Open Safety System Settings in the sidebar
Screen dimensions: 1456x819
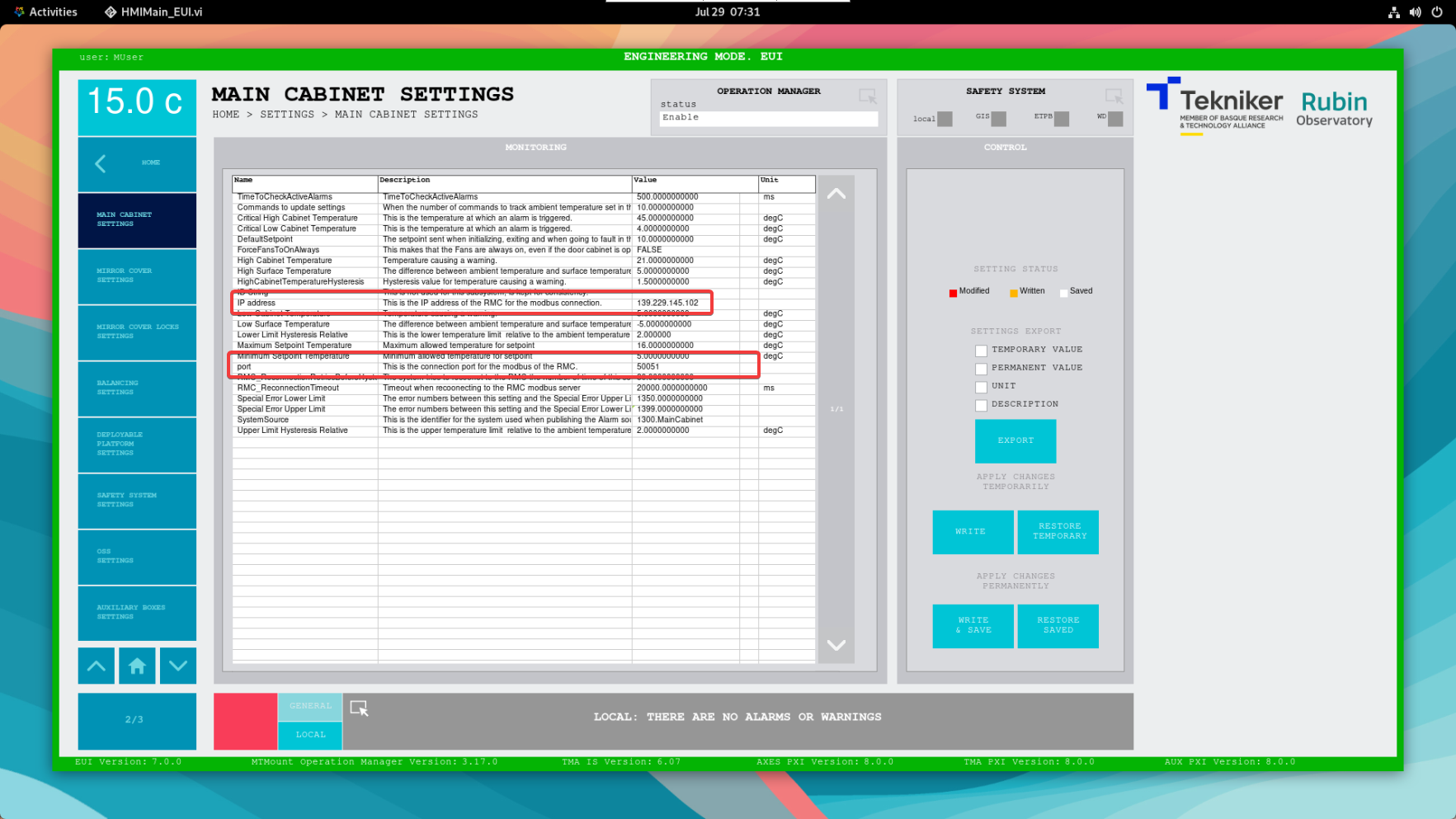(x=137, y=501)
